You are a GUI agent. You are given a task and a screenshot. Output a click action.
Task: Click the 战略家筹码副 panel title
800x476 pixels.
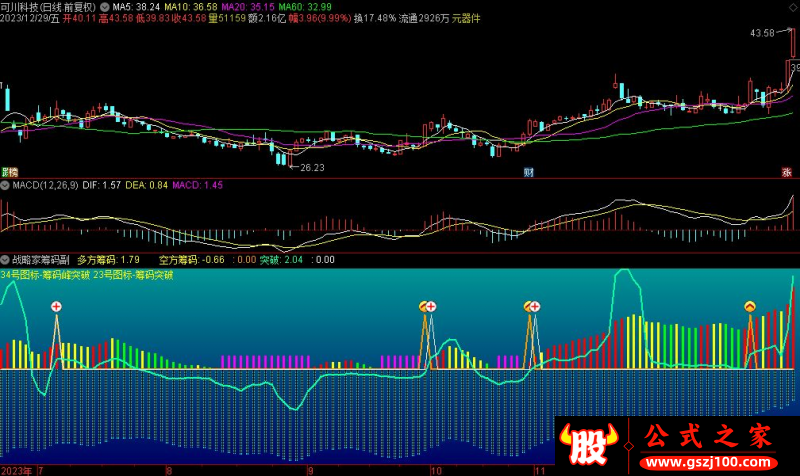[x=40, y=260]
